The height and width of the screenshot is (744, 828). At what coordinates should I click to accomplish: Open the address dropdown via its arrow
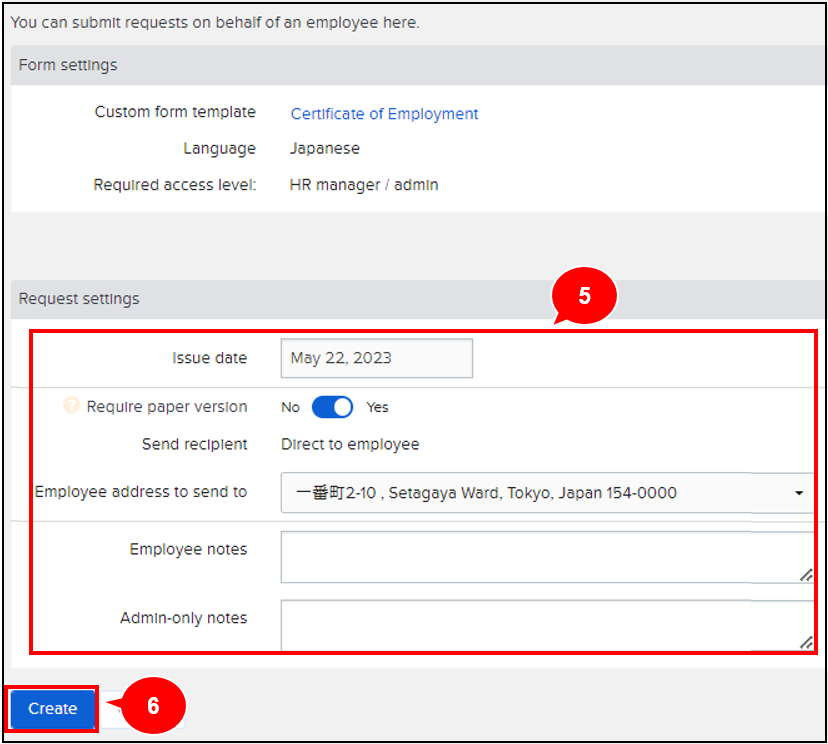[799, 493]
